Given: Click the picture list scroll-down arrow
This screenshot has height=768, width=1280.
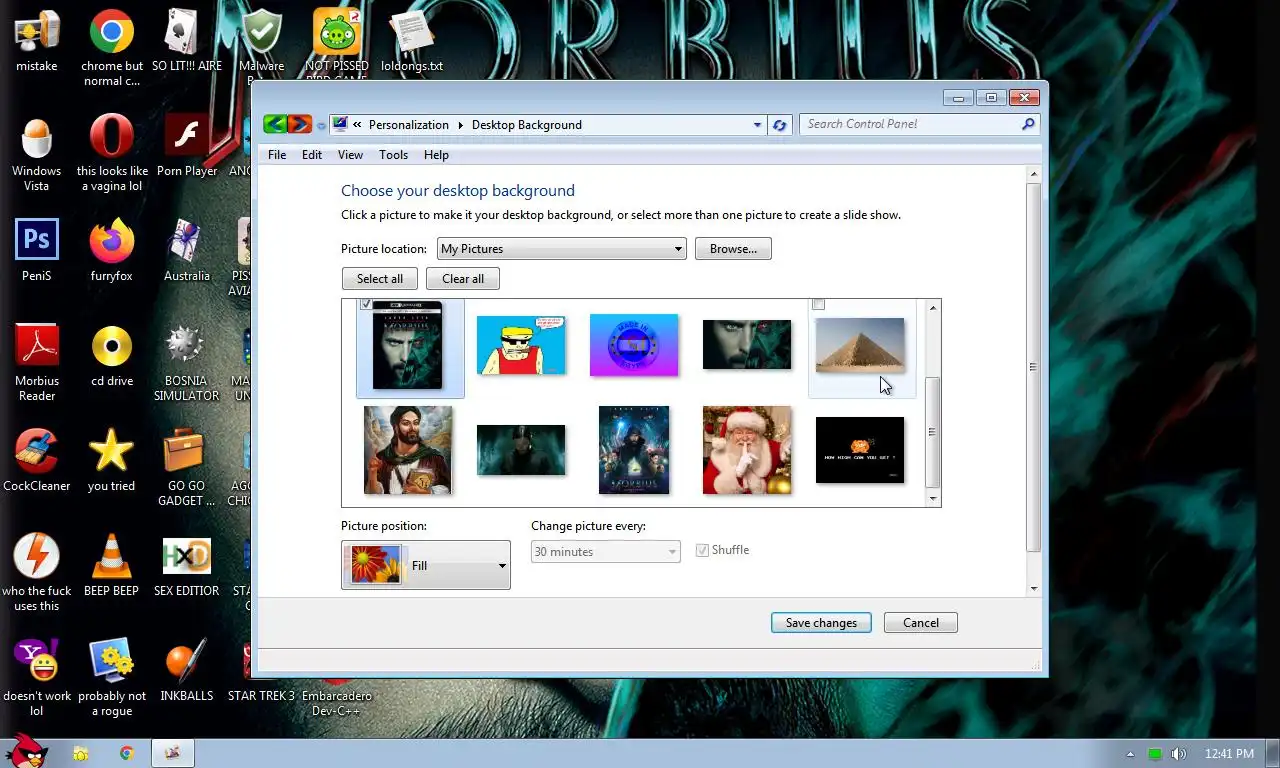Looking at the screenshot, I should pos(933,498).
